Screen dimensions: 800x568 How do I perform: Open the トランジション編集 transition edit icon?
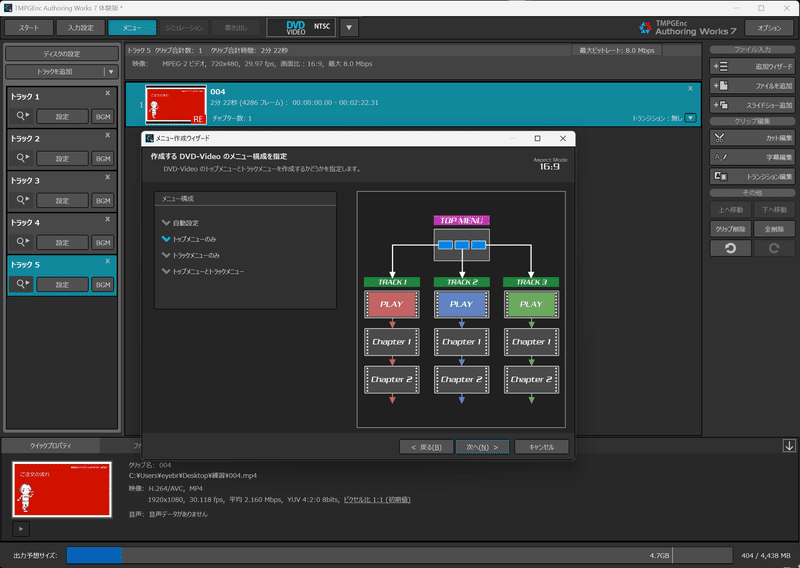[720, 177]
